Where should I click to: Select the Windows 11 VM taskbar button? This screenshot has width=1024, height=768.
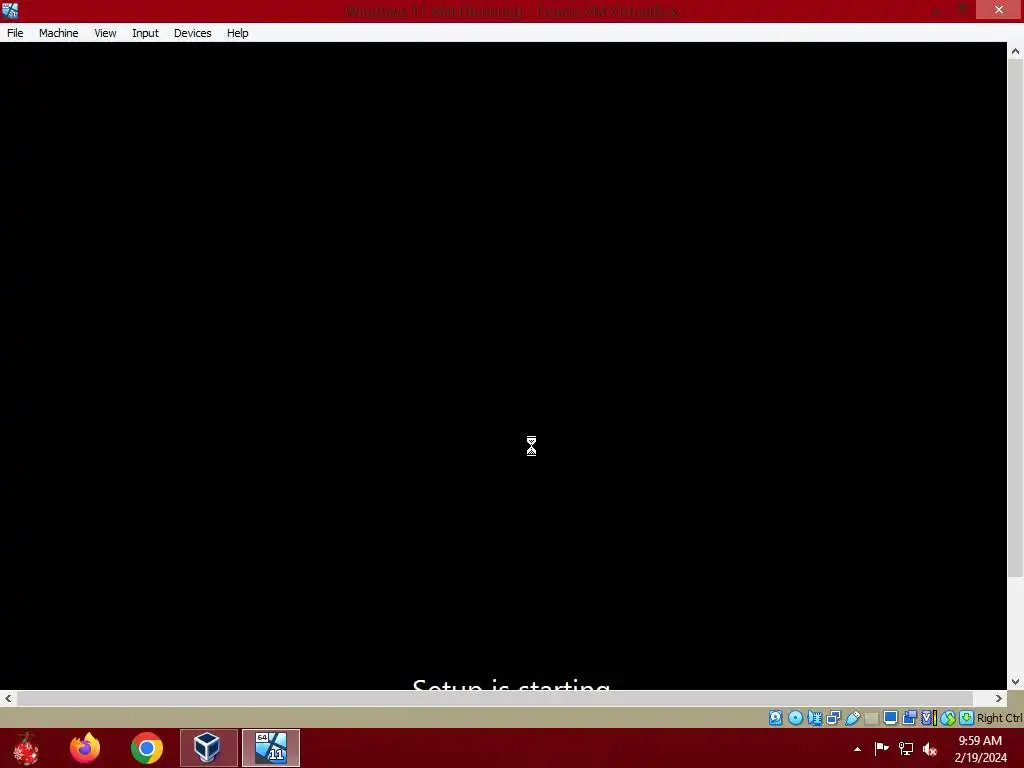[x=271, y=748]
